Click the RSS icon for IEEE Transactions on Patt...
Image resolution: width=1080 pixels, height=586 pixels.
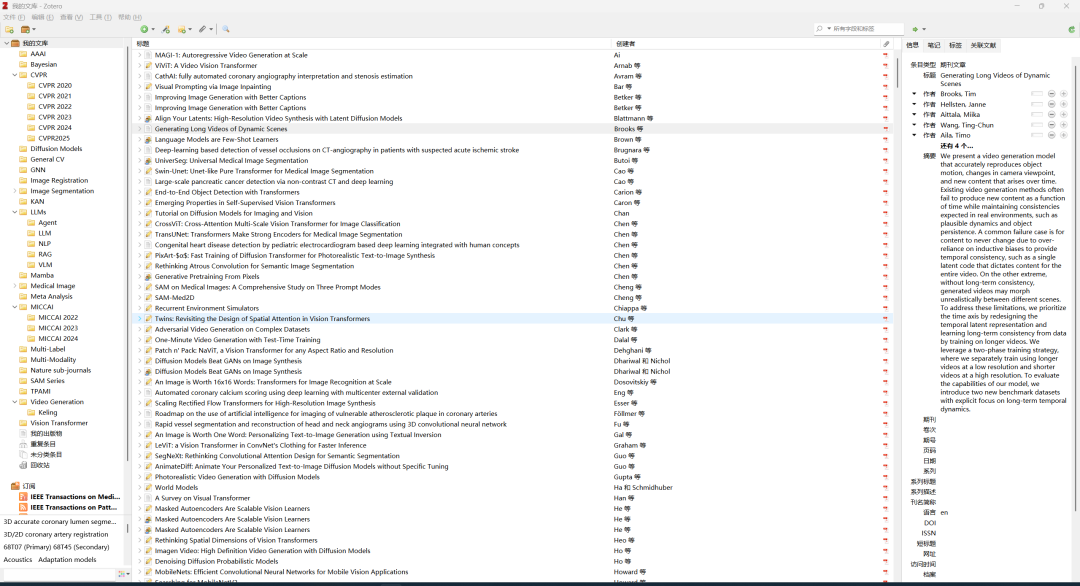(23, 507)
